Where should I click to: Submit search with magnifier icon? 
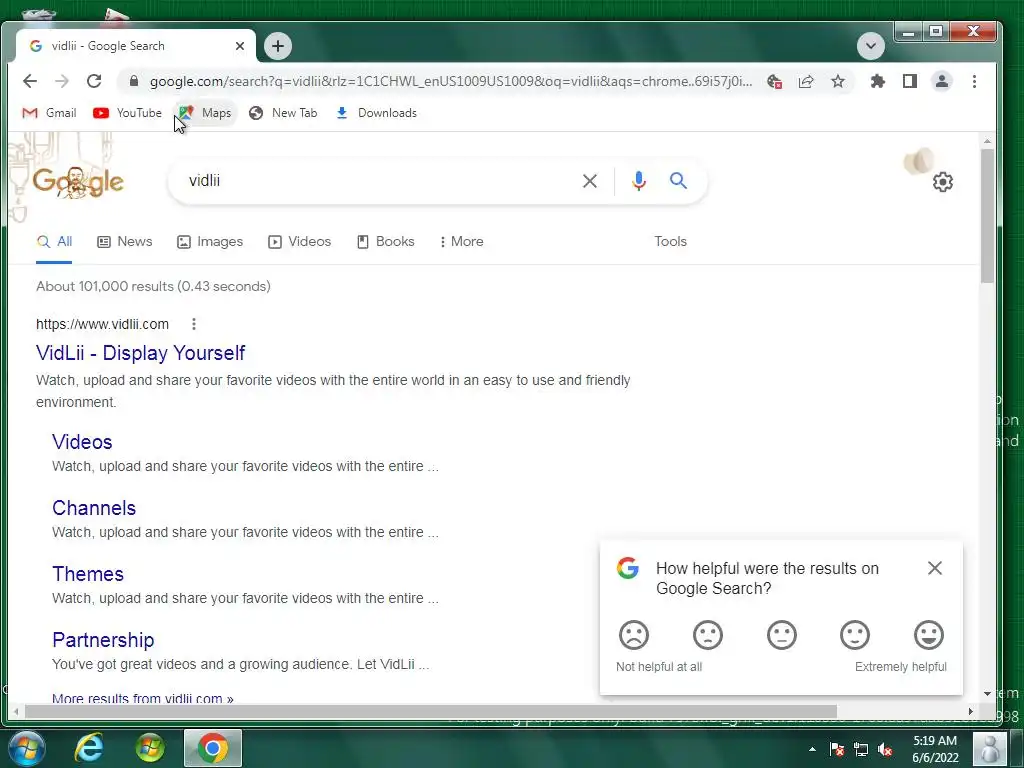pos(679,181)
